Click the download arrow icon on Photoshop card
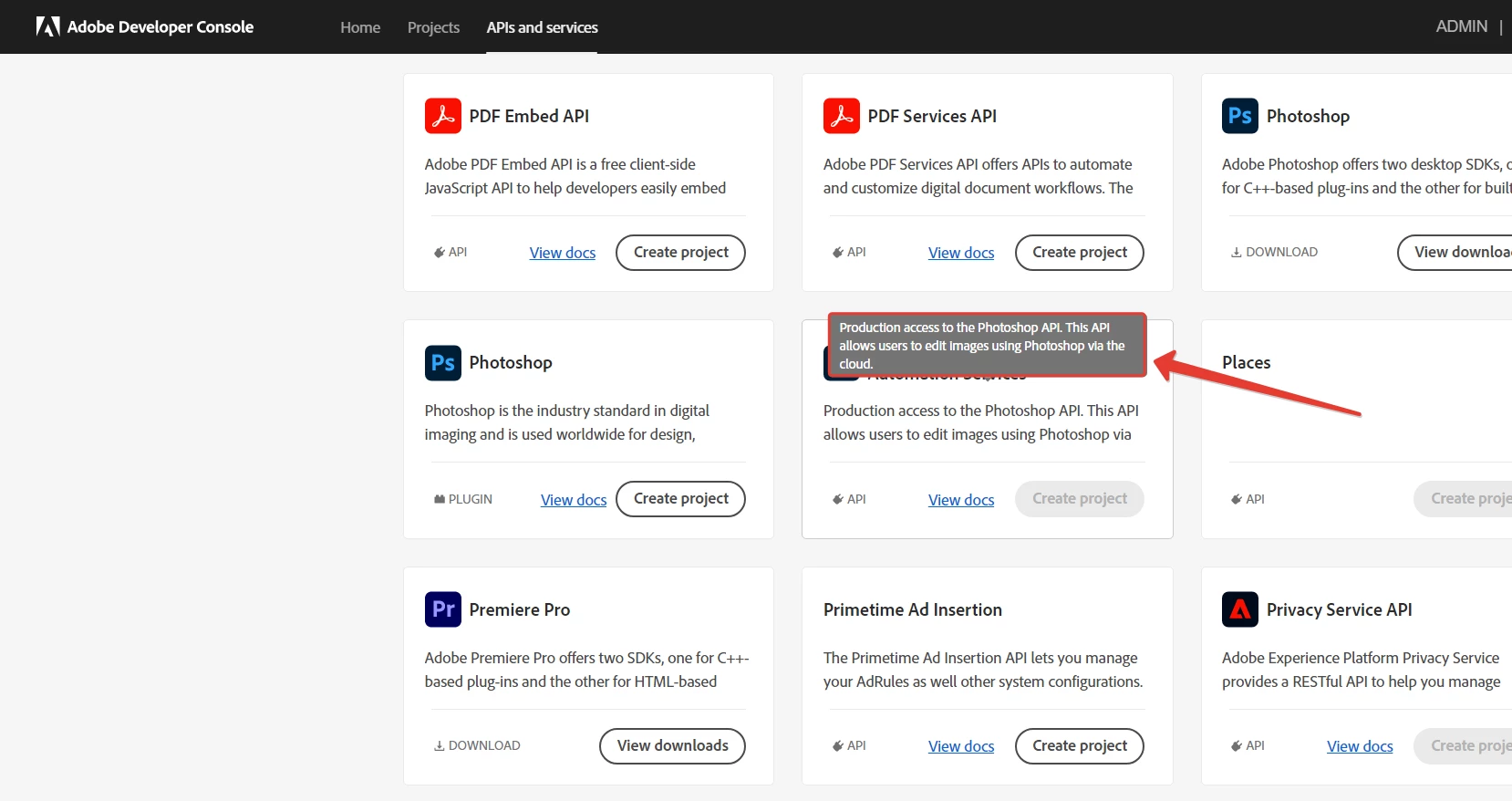1512x801 pixels. click(1237, 253)
